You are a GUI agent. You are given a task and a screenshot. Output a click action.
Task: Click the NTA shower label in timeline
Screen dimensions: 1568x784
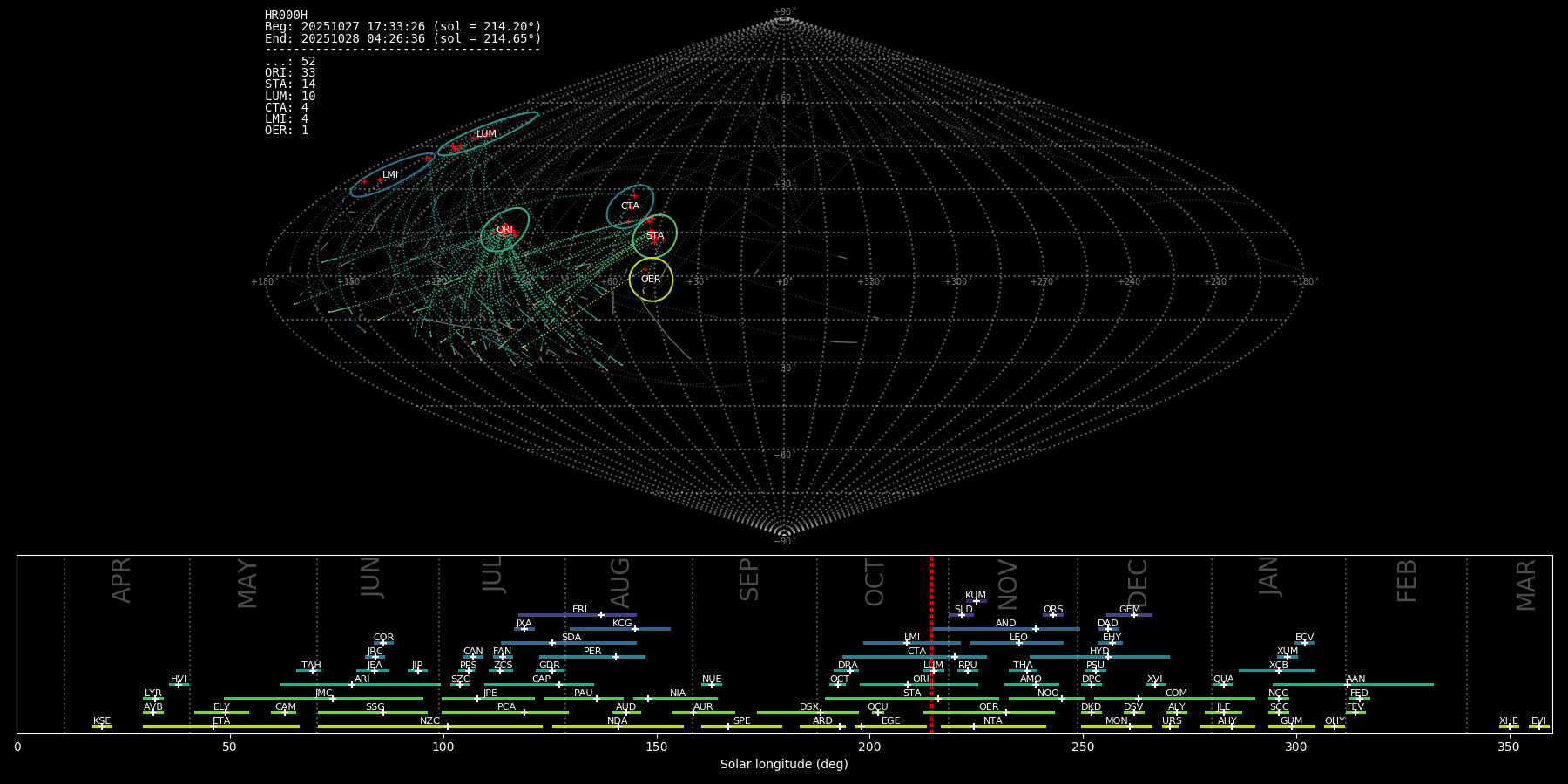click(993, 721)
